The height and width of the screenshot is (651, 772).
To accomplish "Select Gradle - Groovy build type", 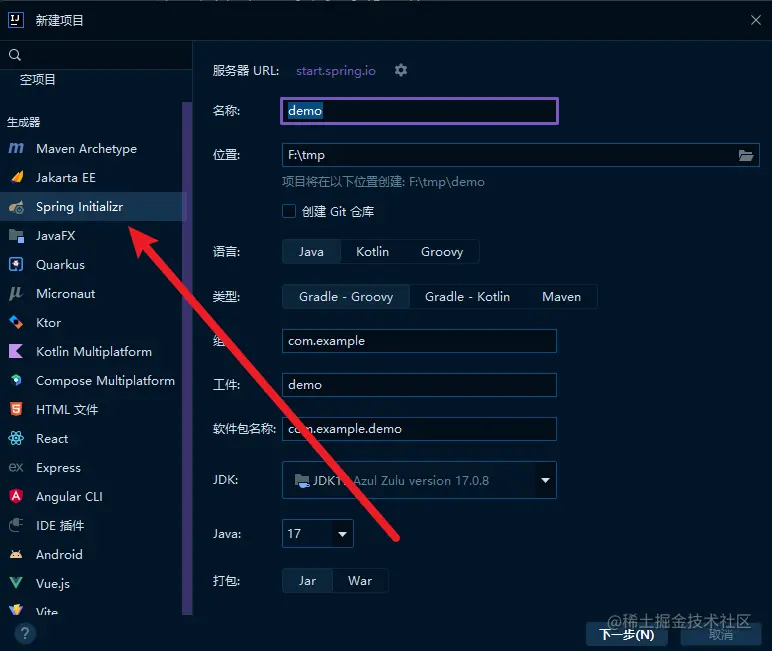I will pyautogui.click(x=346, y=296).
